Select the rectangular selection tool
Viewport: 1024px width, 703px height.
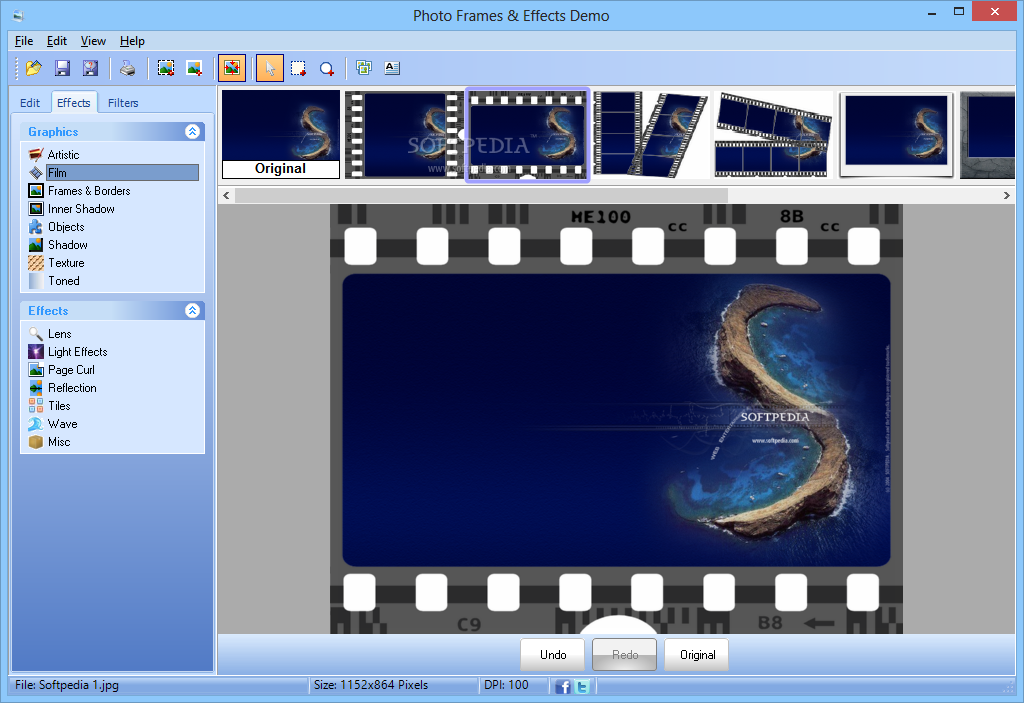click(298, 68)
